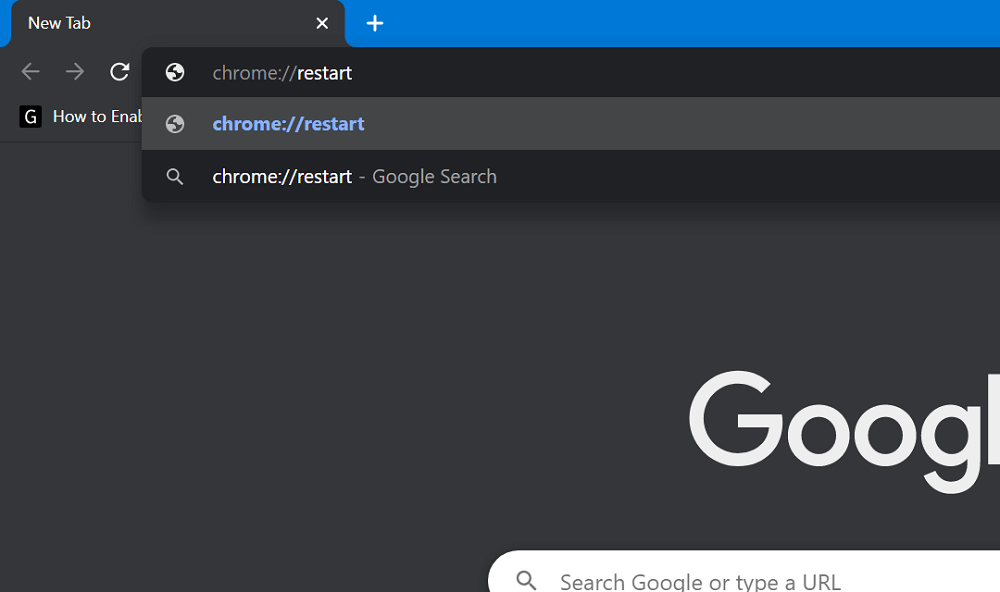The width and height of the screenshot is (1000, 592).
Task: Click the globe icon beside the blue suggestion
Action: [175, 124]
